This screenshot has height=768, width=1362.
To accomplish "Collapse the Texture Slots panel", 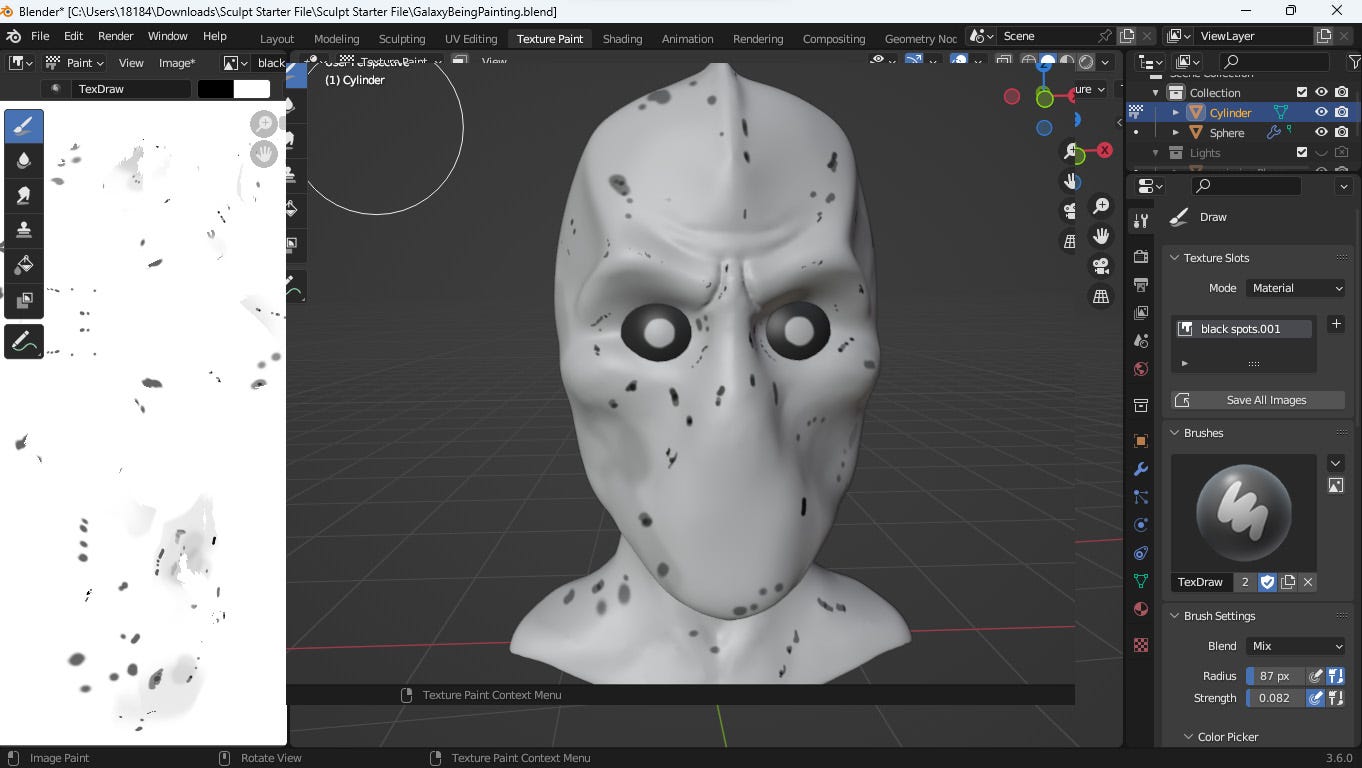I will (x=1175, y=258).
